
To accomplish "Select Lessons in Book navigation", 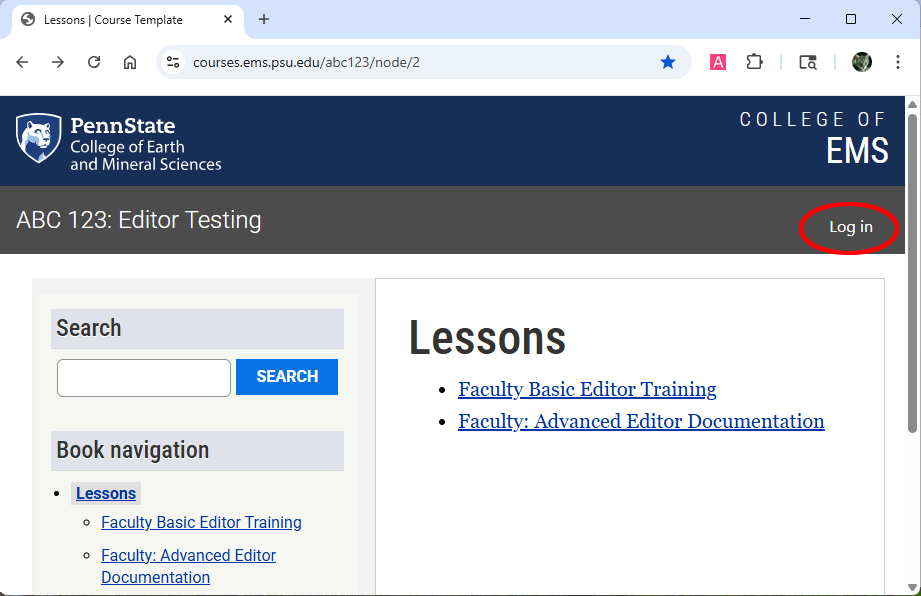I will (106, 493).
